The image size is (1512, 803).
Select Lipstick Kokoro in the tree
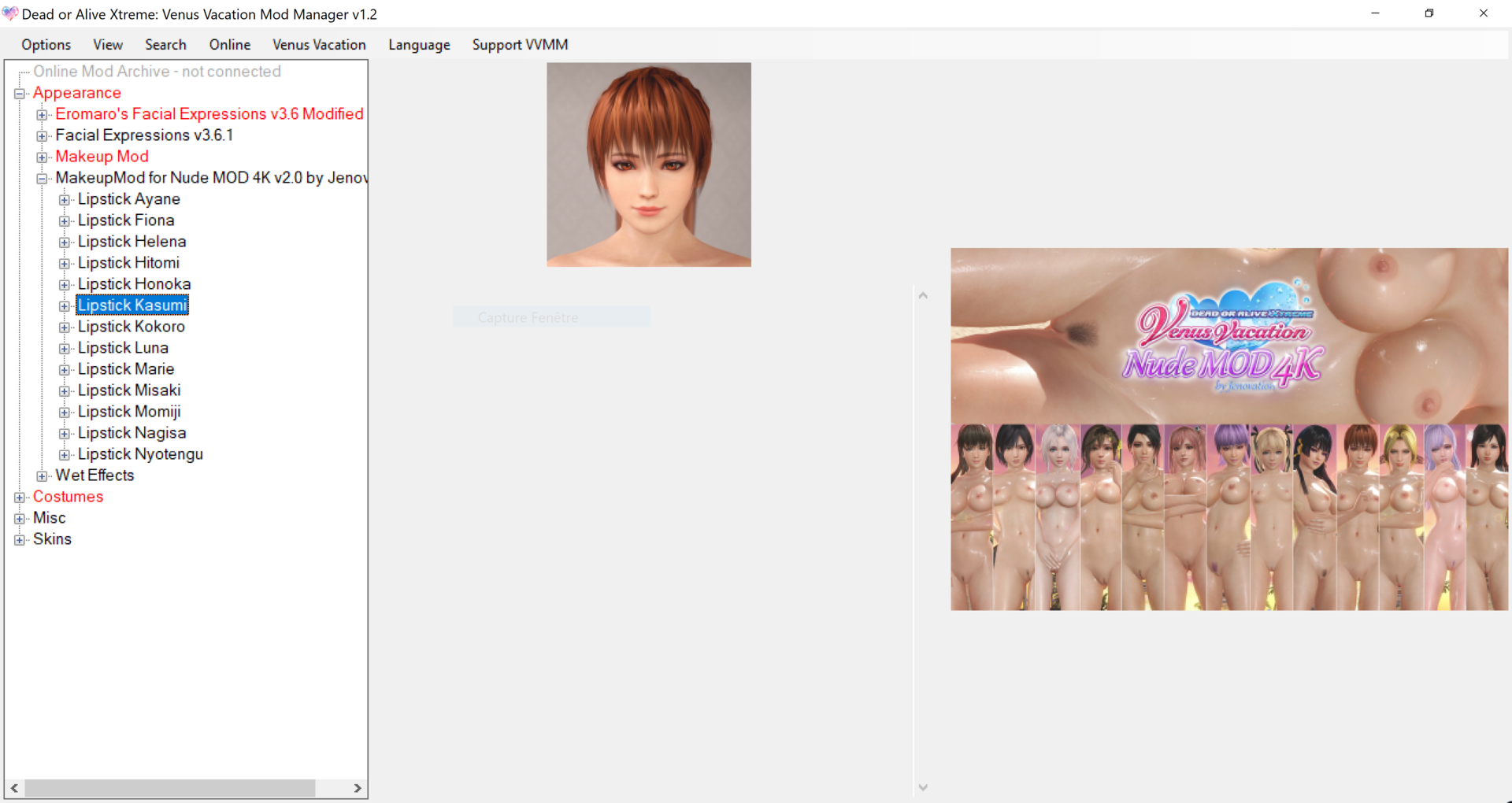click(x=131, y=327)
